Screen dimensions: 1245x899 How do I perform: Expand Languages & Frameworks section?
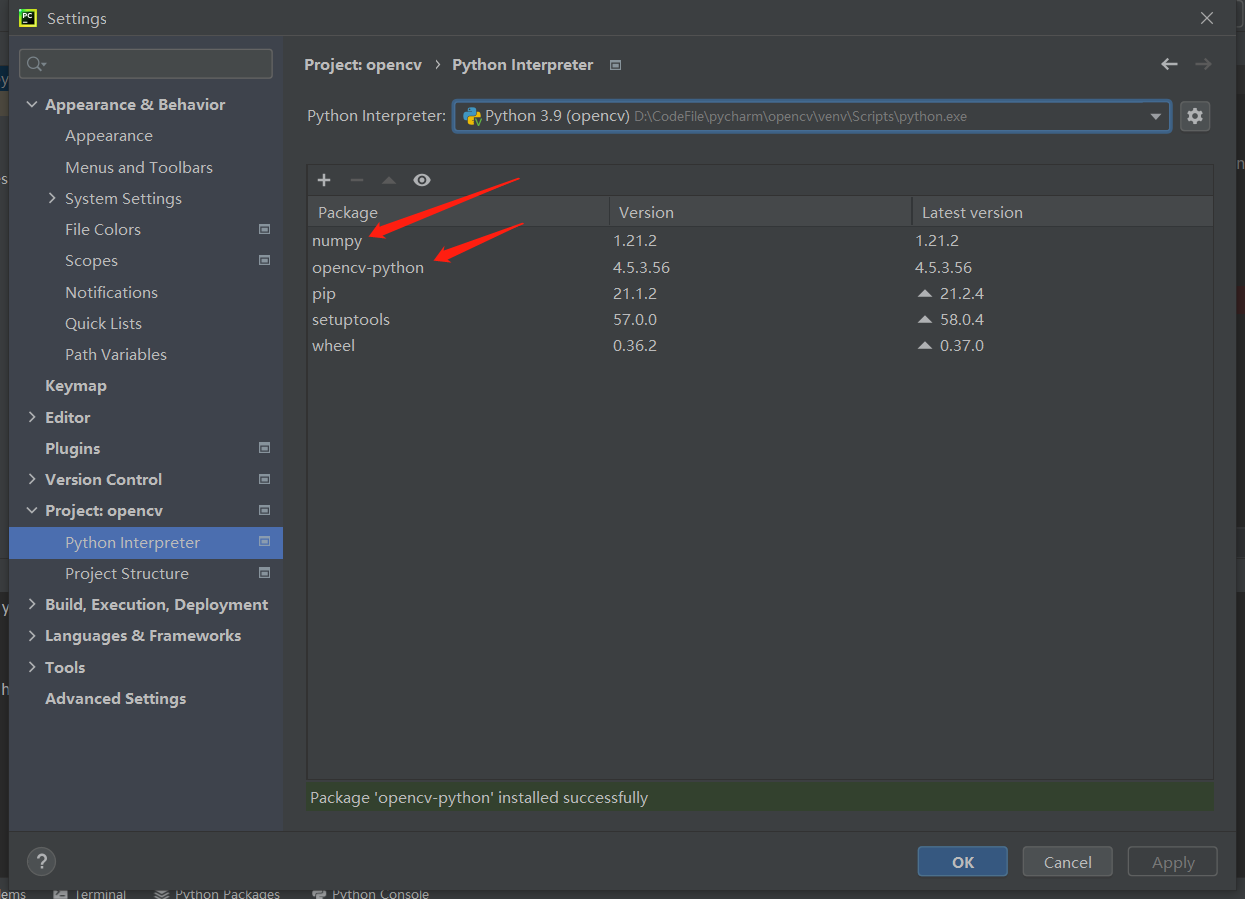[32, 635]
